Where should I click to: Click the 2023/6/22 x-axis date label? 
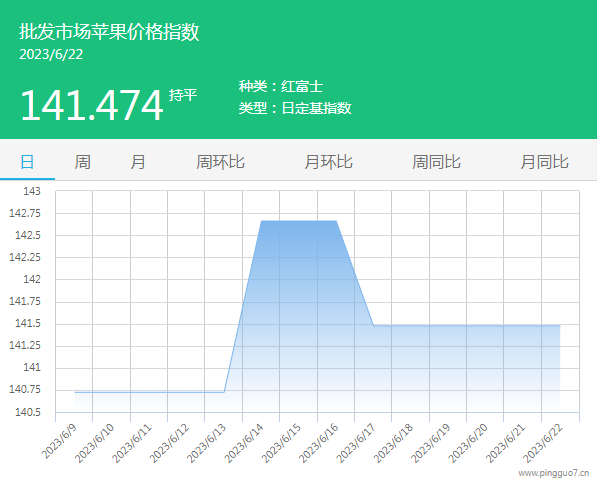point(543,443)
